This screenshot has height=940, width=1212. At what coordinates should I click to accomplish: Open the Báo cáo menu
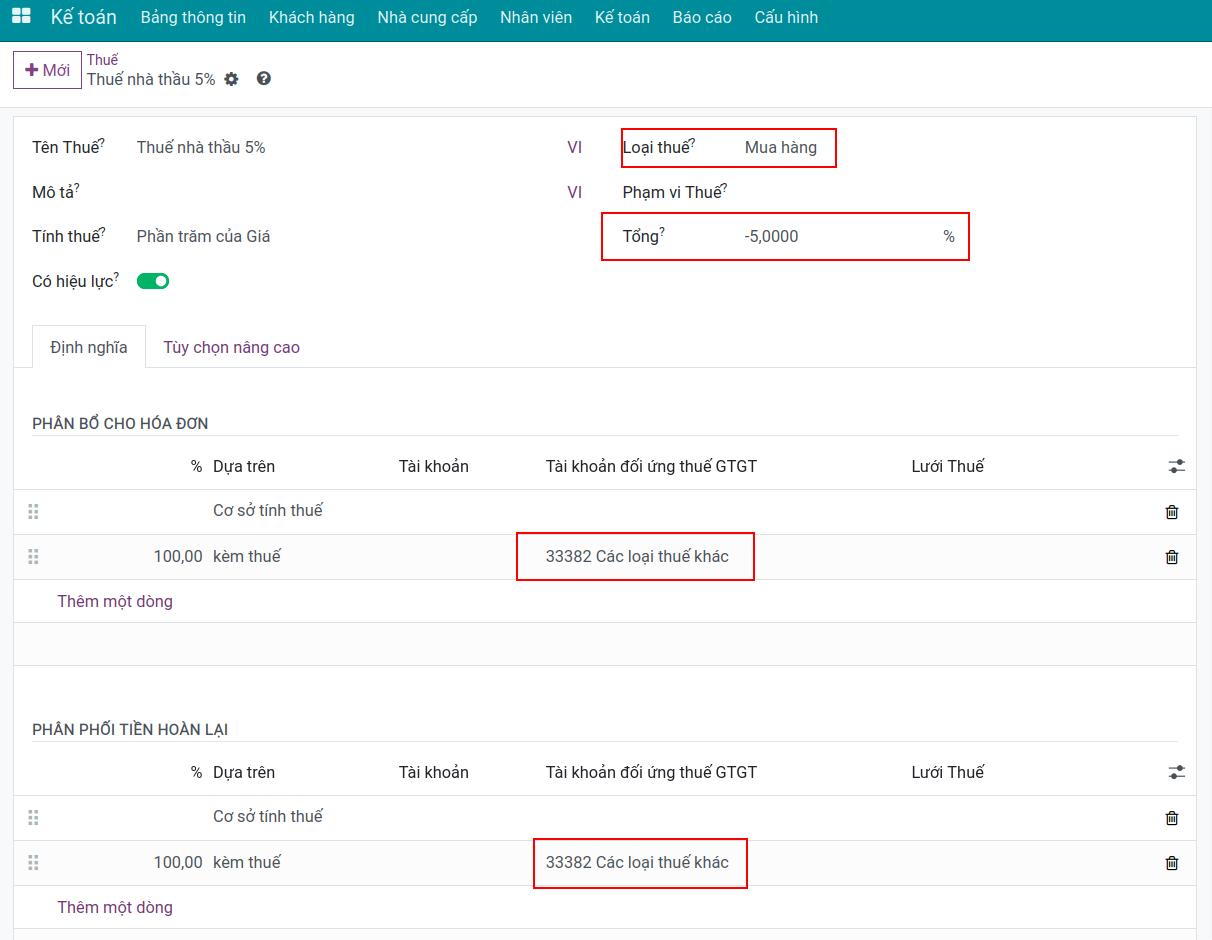(x=702, y=17)
